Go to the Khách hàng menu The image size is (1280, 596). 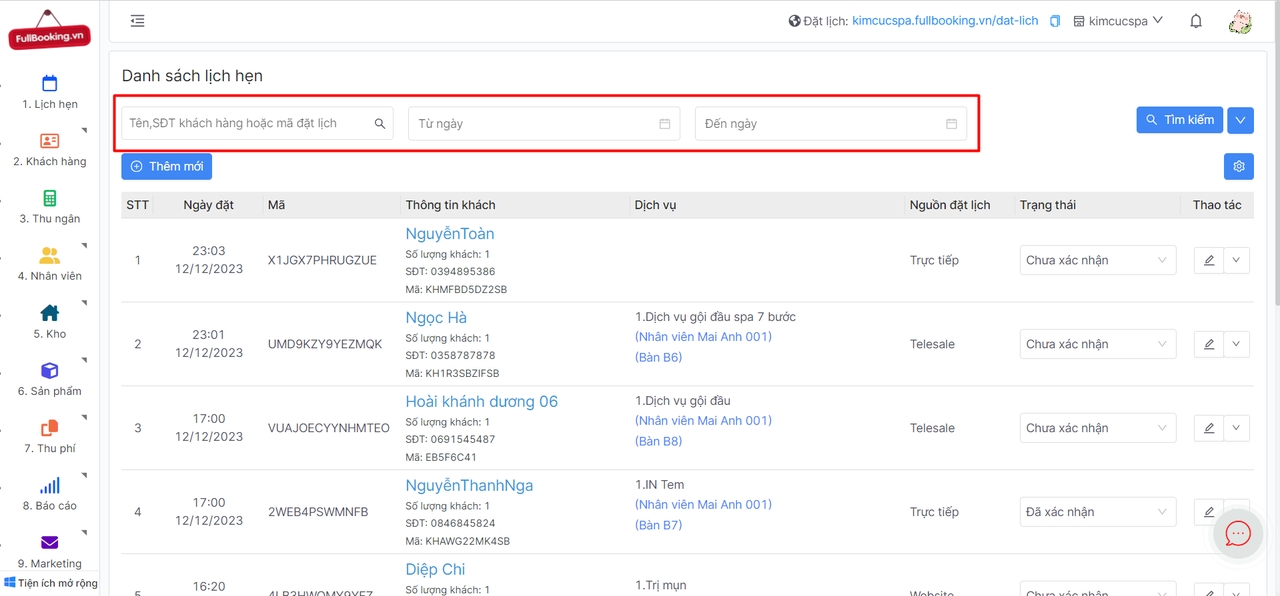coord(50,150)
